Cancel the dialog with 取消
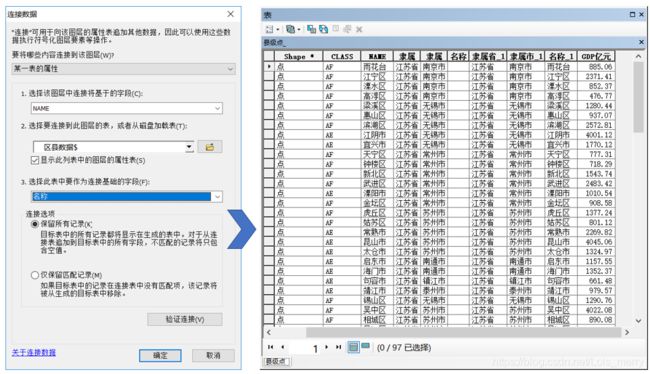 (213, 355)
